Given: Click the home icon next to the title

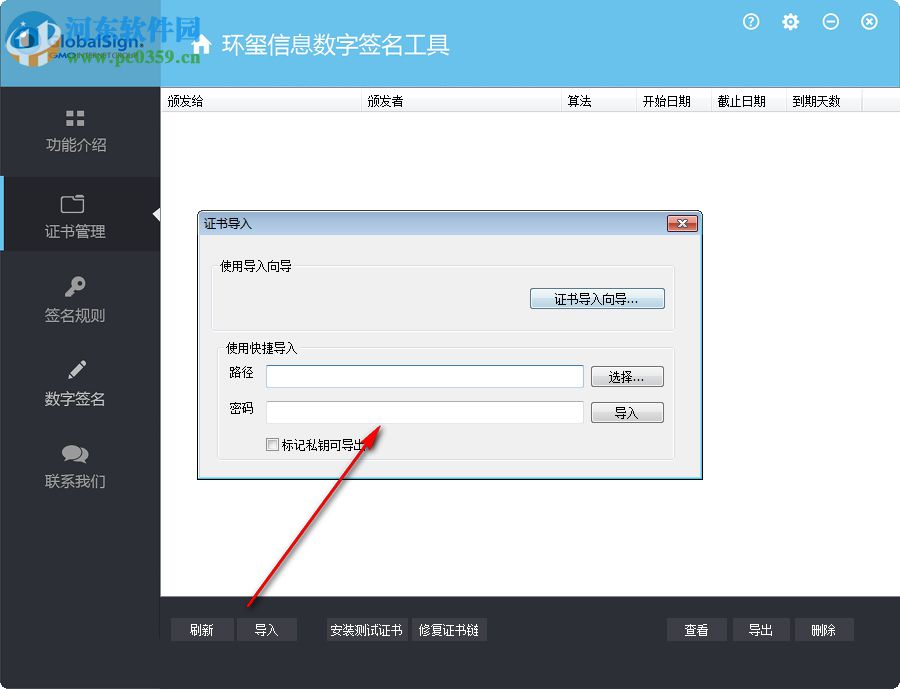Looking at the screenshot, I should click(200, 43).
